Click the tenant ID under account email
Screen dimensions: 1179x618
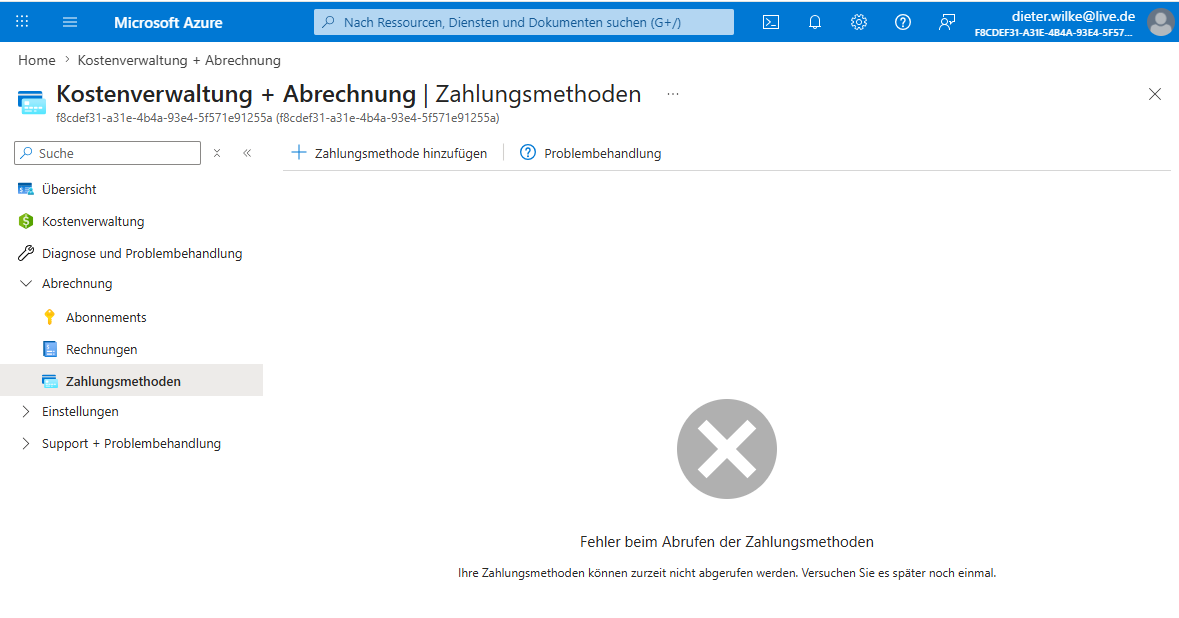tap(1053, 32)
